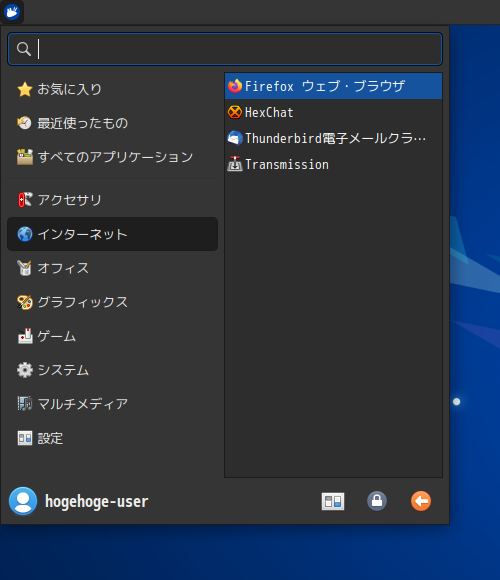
Task: Open the orange log out button
Action: click(x=421, y=501)
